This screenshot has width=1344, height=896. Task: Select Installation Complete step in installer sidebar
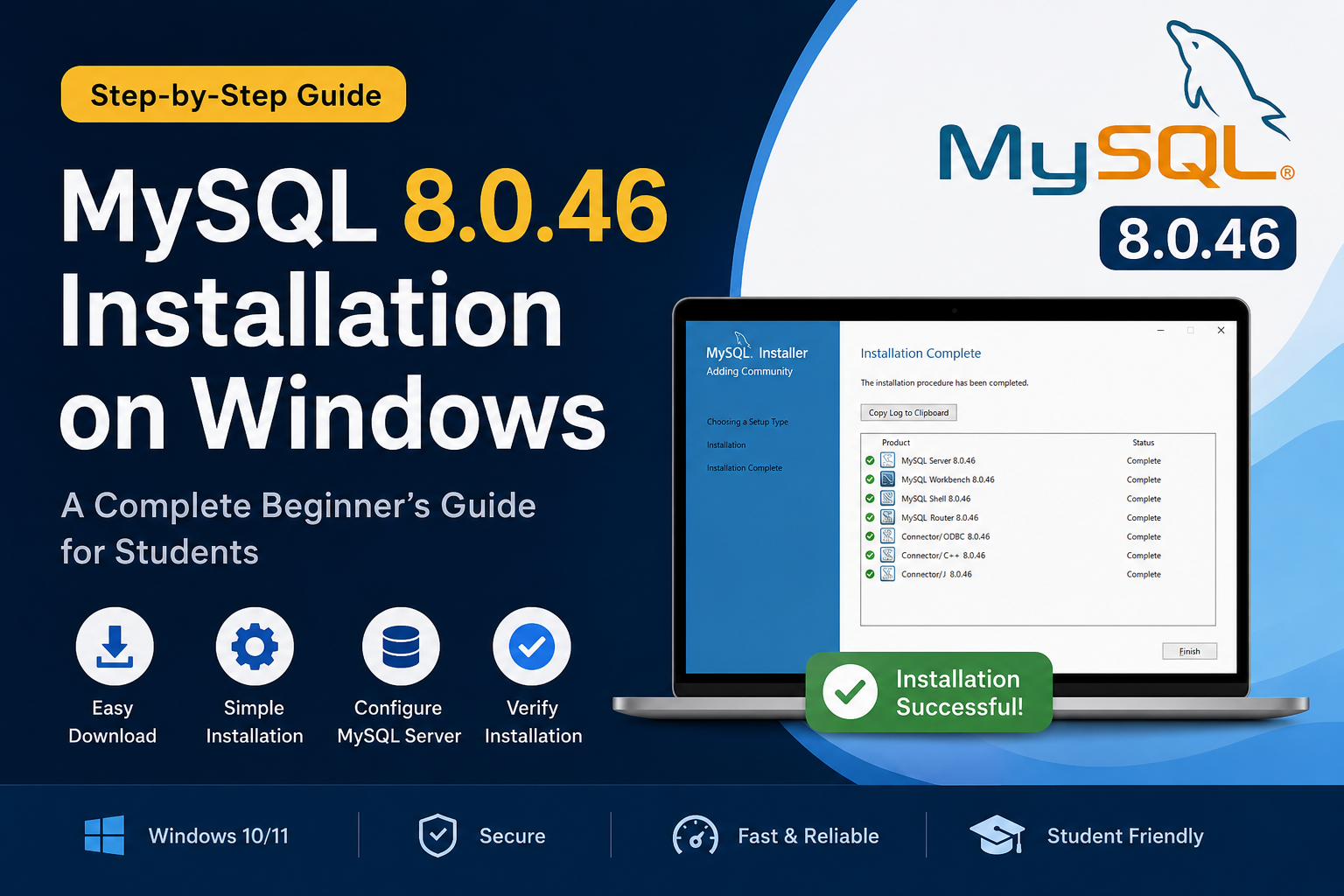point(745,468)
